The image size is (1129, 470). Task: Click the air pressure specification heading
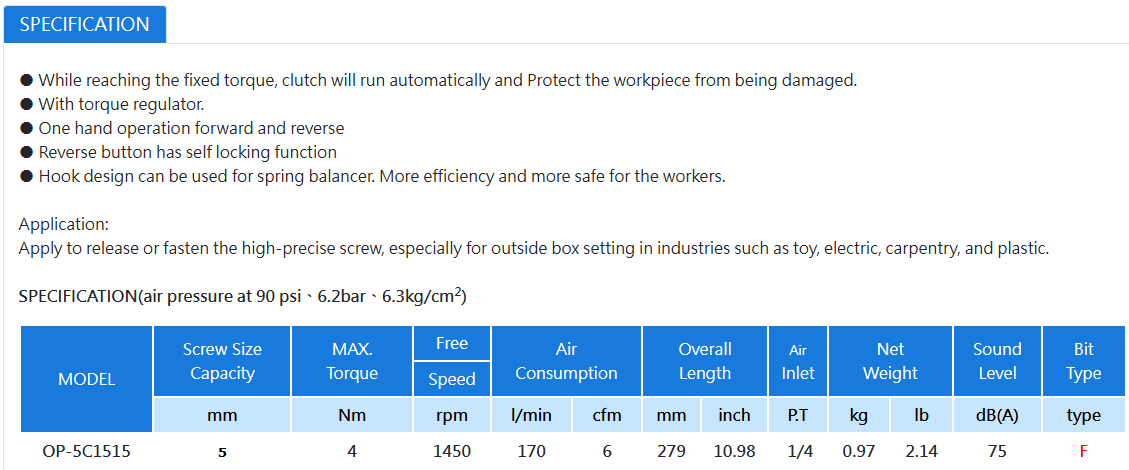point(243,295)
